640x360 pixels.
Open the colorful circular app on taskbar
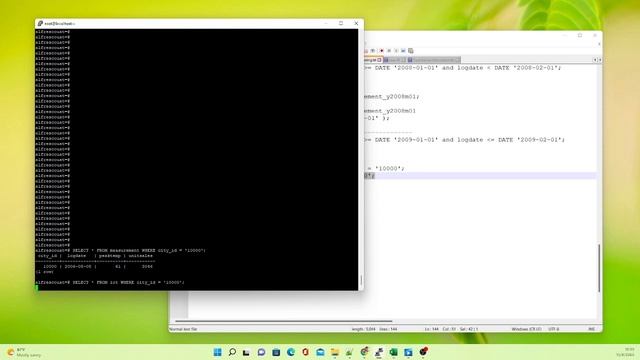[364, 351]
